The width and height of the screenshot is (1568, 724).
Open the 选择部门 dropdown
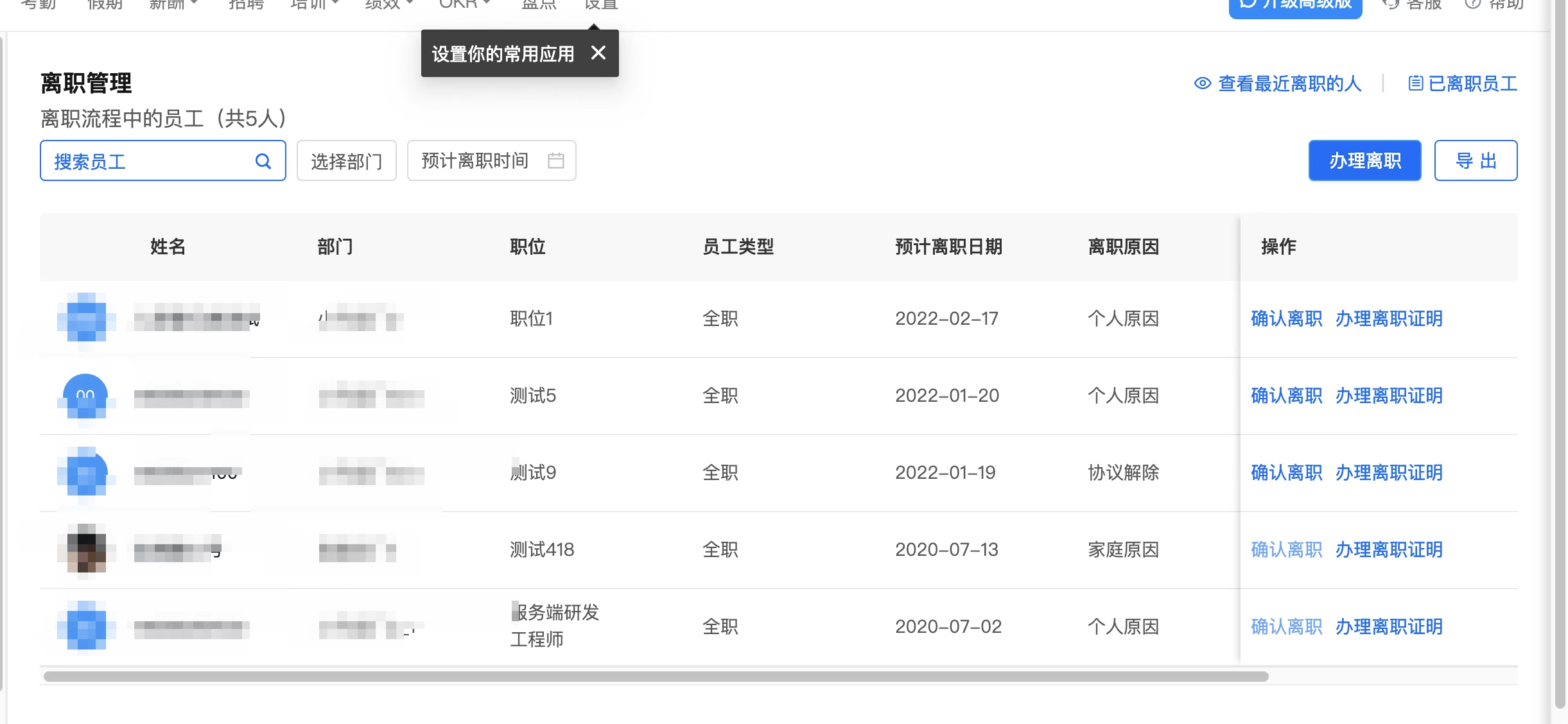(x=346, y=161)
